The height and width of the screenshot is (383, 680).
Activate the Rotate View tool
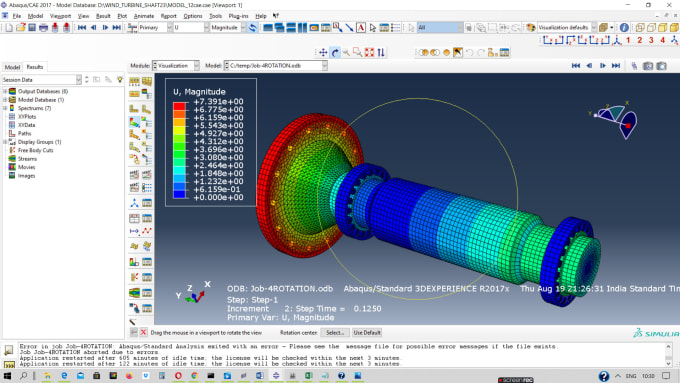point(335,52)
